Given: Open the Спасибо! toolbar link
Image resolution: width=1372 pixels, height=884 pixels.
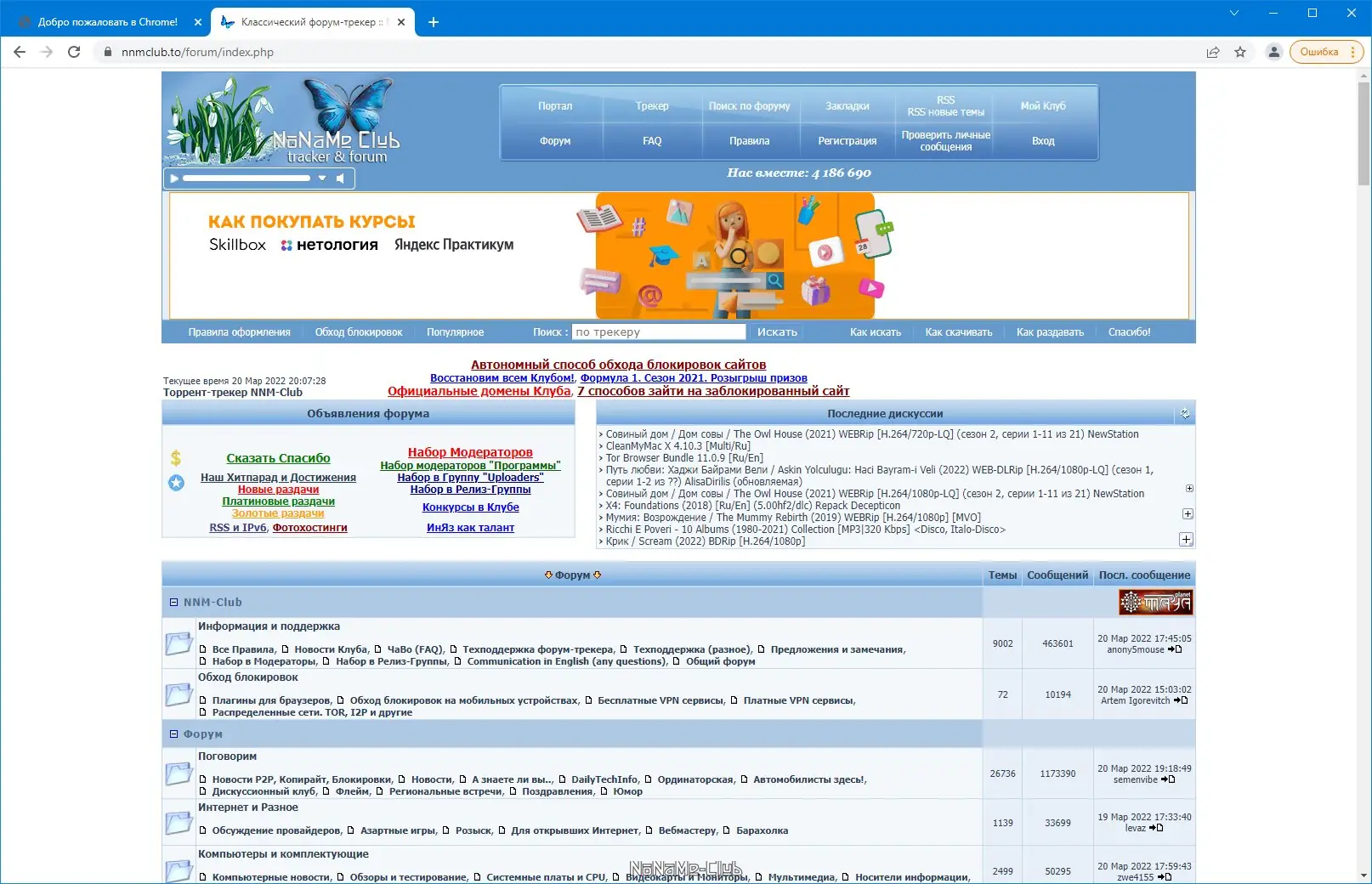Looking at the screenshot, I should point(1130,332).
